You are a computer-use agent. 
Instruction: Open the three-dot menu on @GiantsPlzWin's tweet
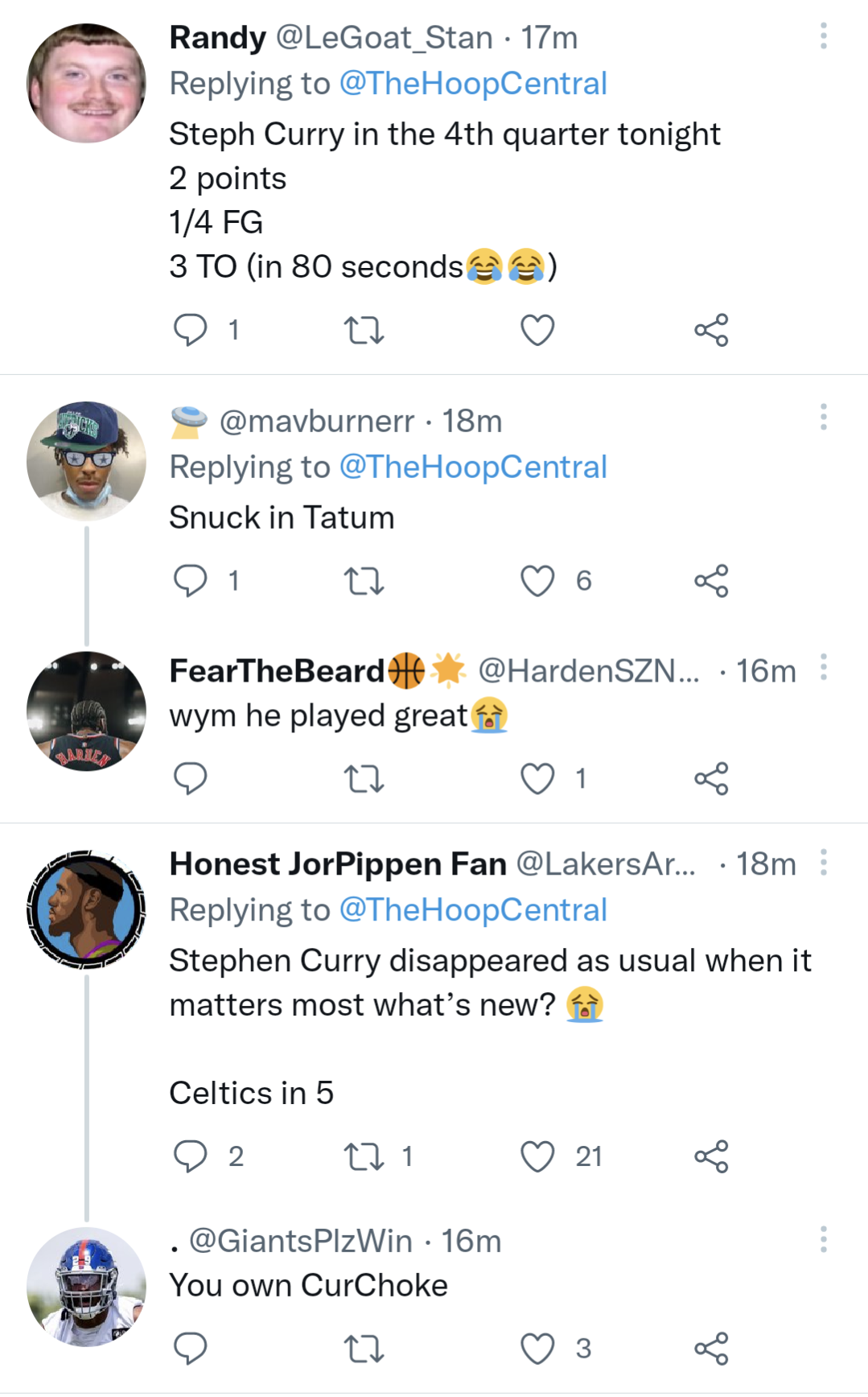click(823, 1238)
